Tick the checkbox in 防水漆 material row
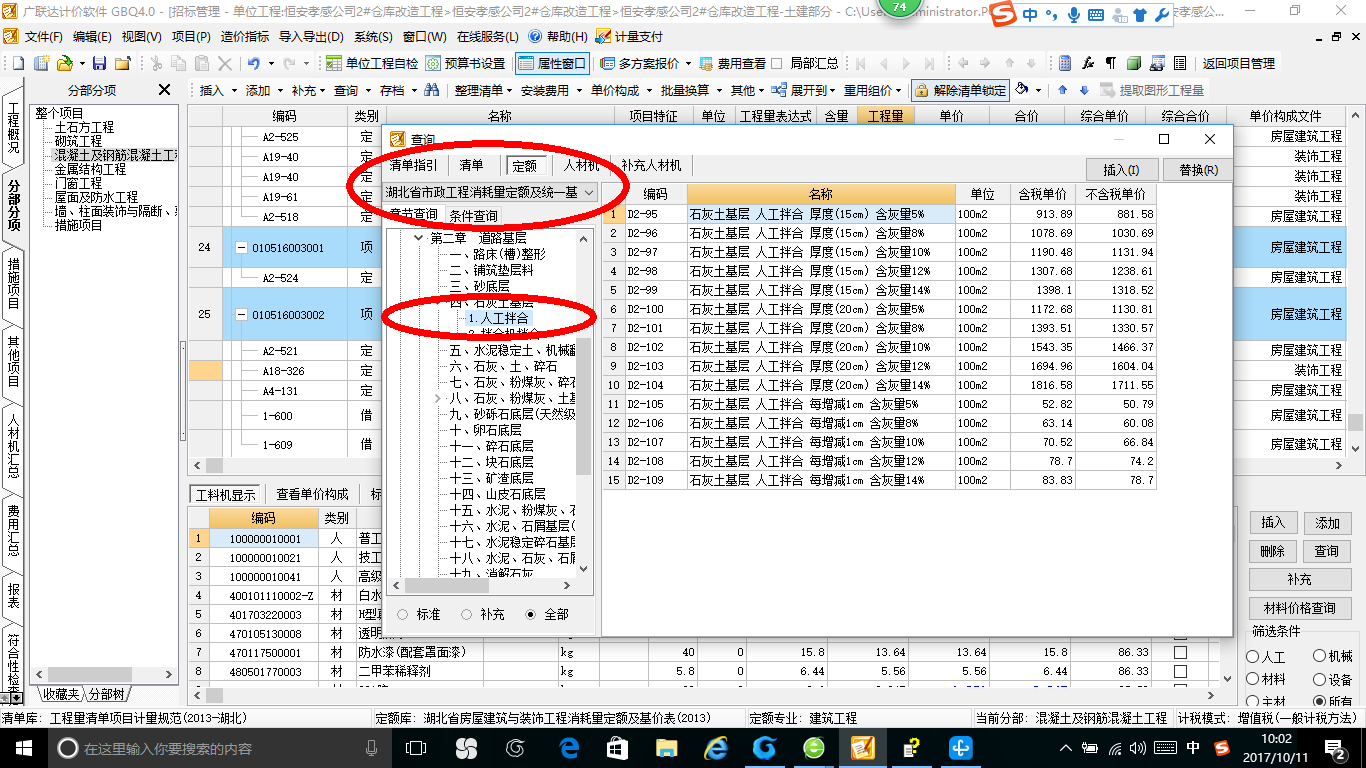Screen dimensions: 1366x768 pyautogui.click(x=1181, y=652)
